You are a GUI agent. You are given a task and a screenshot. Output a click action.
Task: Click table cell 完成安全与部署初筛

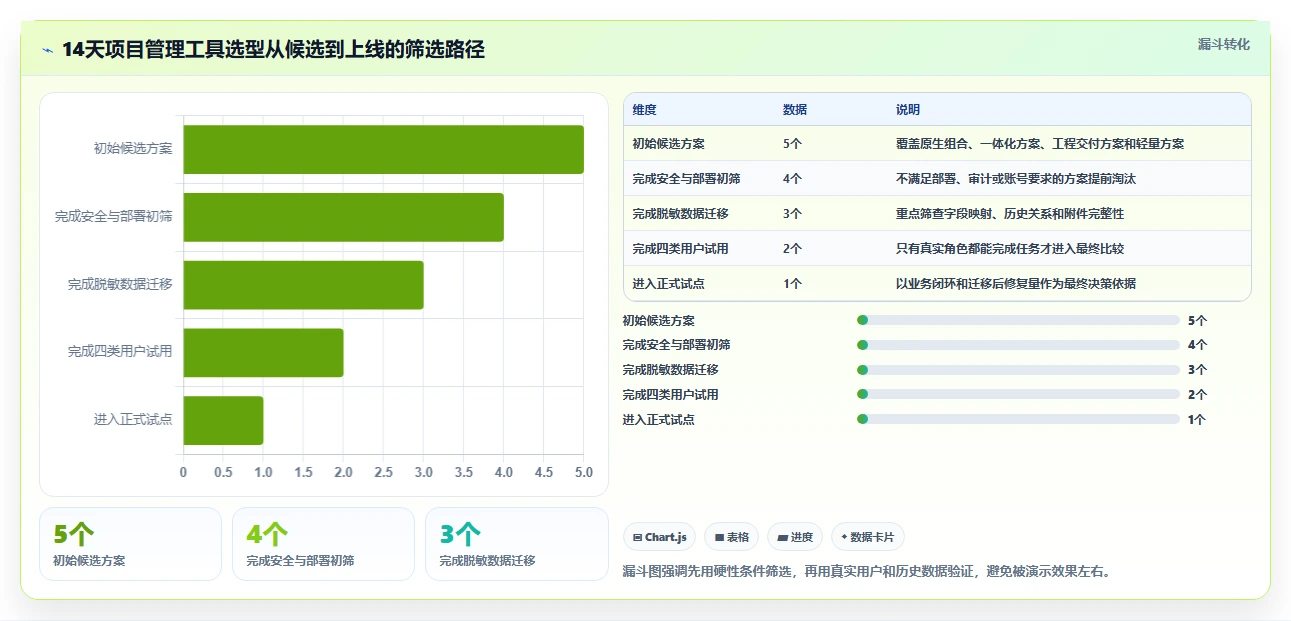(x=686, y=179)
